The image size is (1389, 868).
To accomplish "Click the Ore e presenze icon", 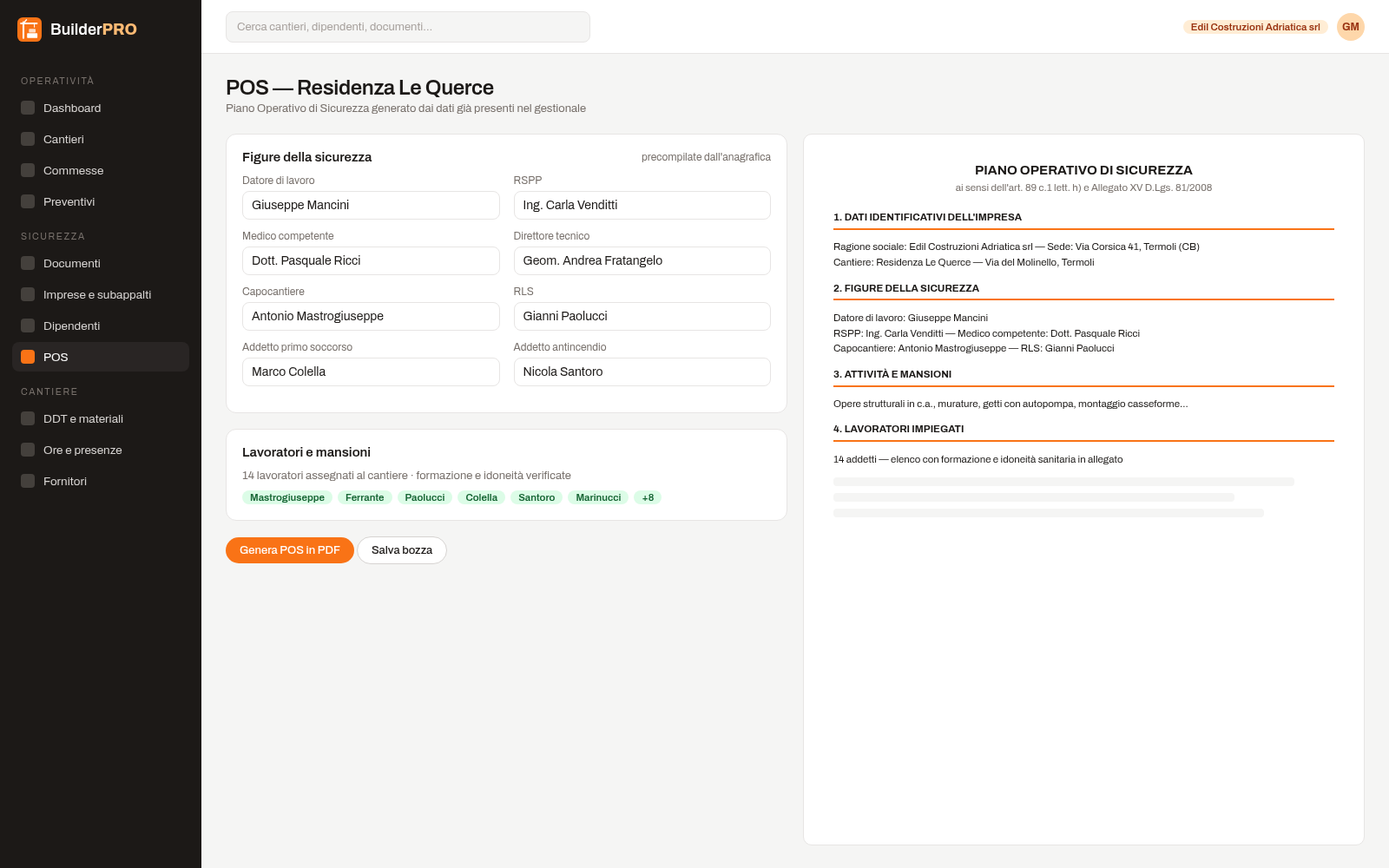I will coord(28,450).
